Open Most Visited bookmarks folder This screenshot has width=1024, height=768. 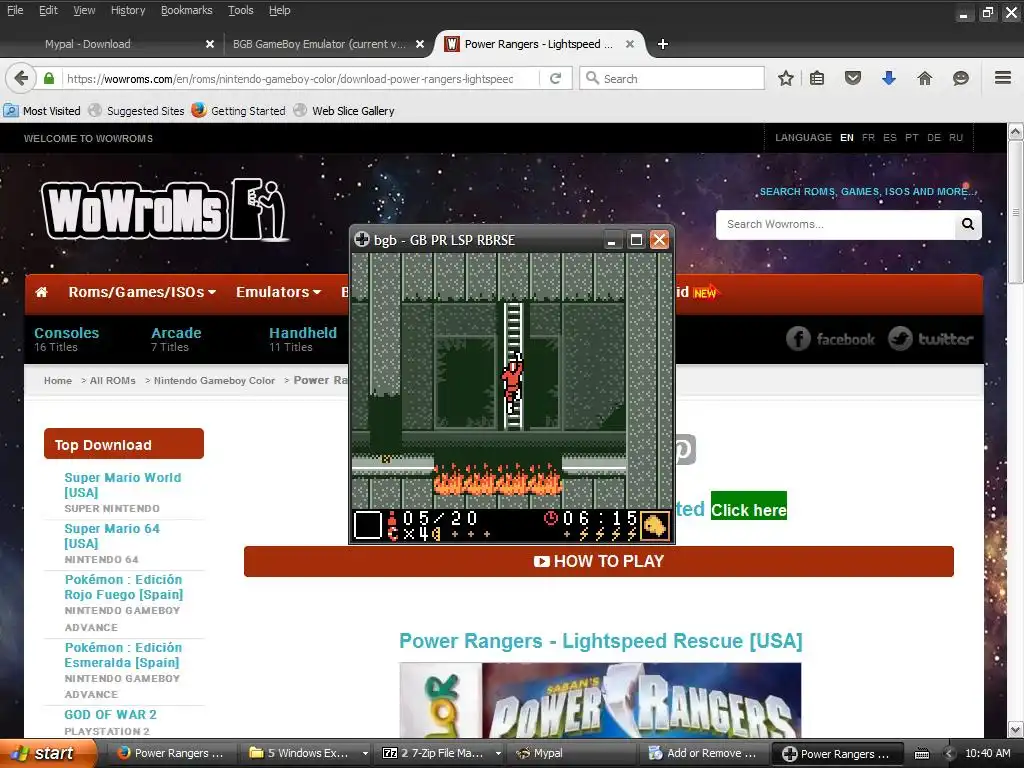pyautogui.click(x=42, y=110)
